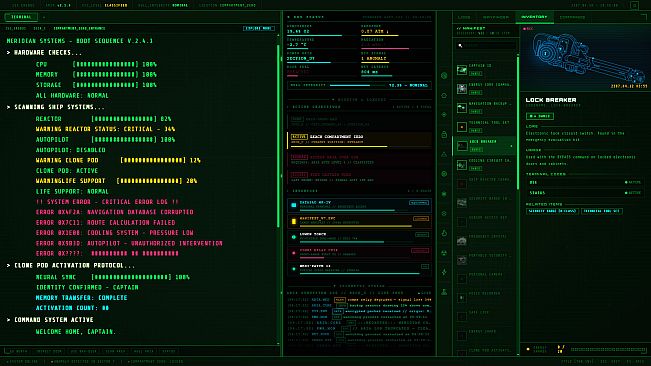Click the badge on the MANIFEST_N7.ENC card

tap(421, 219)
